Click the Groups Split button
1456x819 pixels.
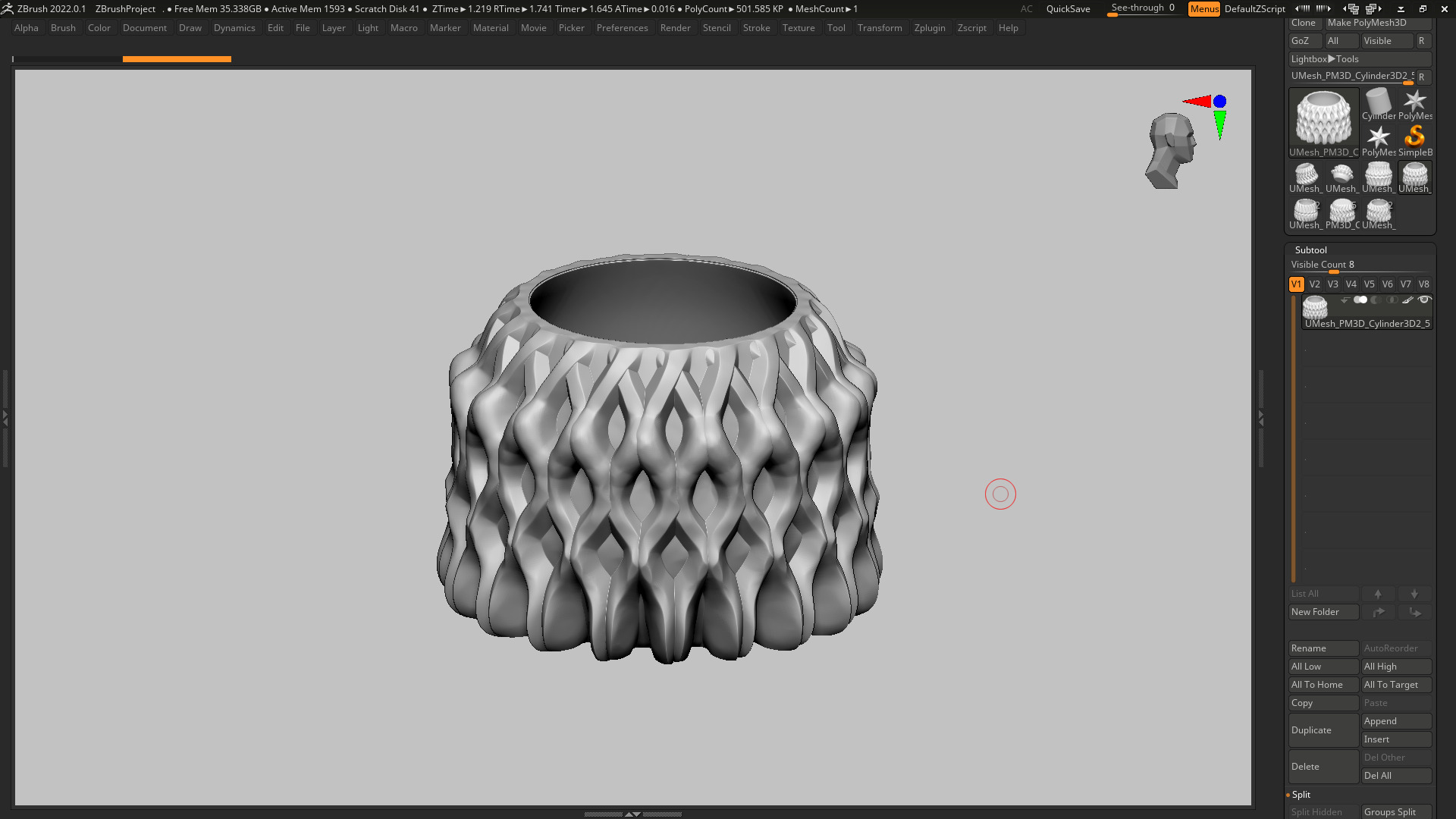[x=1396, y=812]
